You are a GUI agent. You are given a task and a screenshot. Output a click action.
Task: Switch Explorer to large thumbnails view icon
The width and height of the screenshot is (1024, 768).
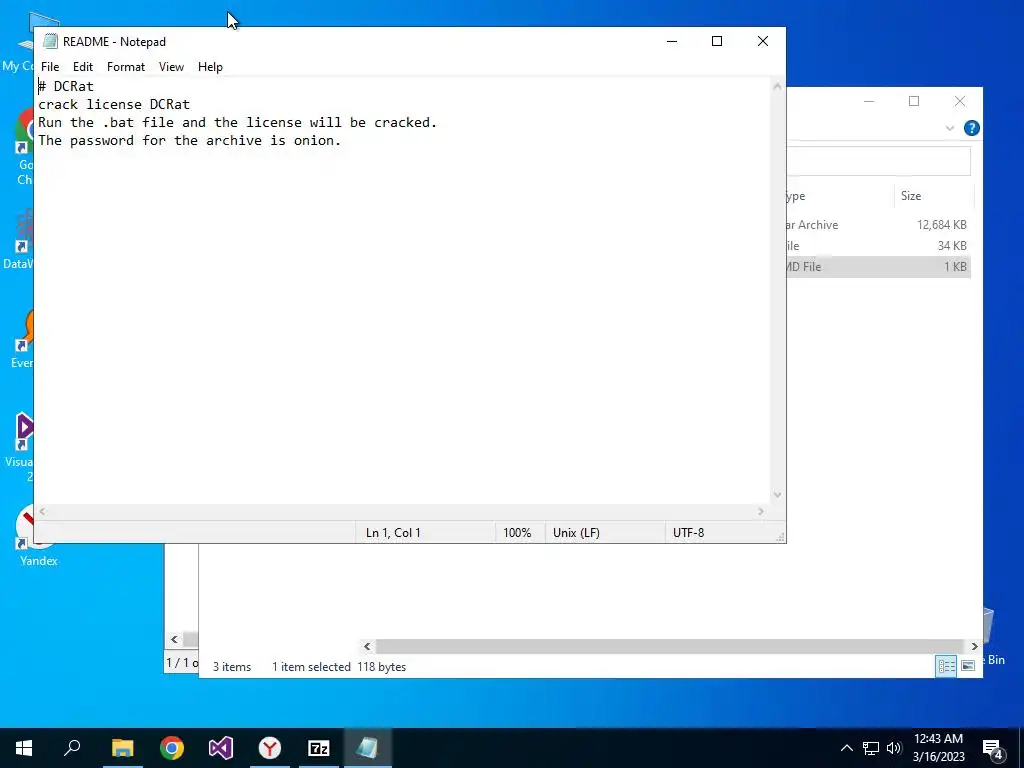click(x=968, y=665)
